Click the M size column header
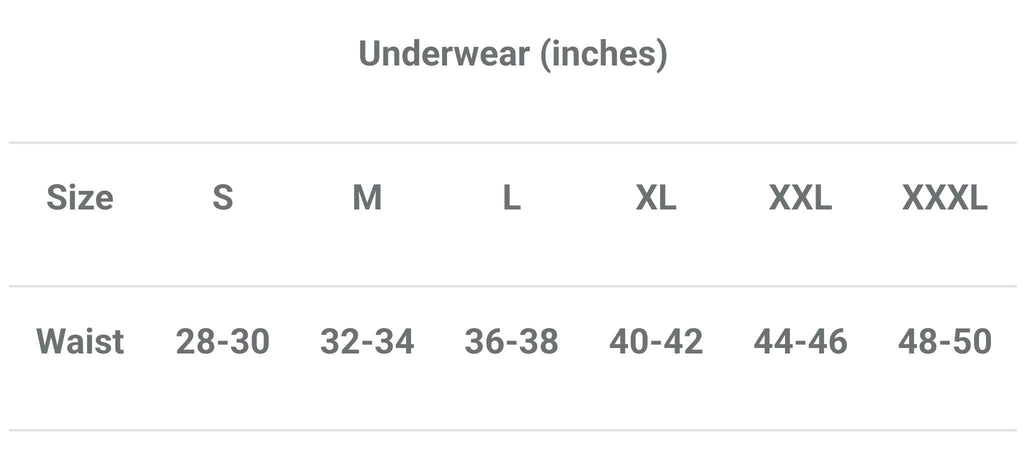Screen dimensions: 1024x457 (x=367, y=198)
